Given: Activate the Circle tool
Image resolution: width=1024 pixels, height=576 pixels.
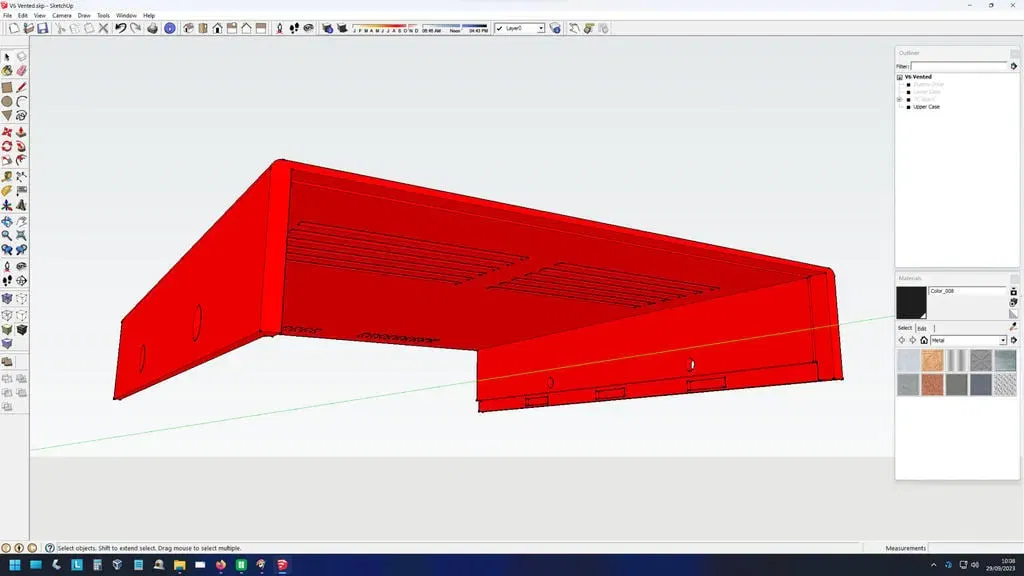Looking at the screenshot, I should 7,101.
